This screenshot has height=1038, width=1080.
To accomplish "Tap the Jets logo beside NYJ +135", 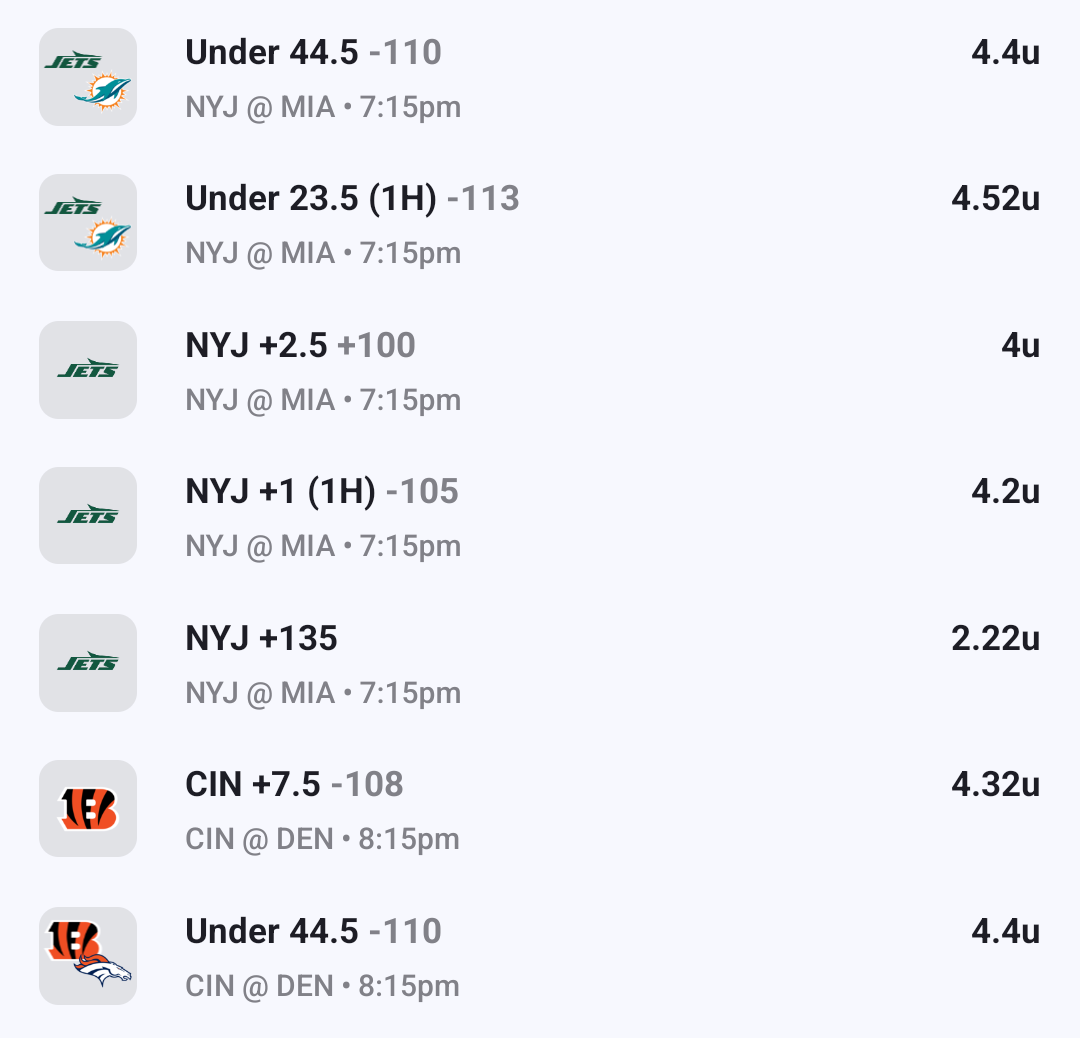I will (88, 663).
